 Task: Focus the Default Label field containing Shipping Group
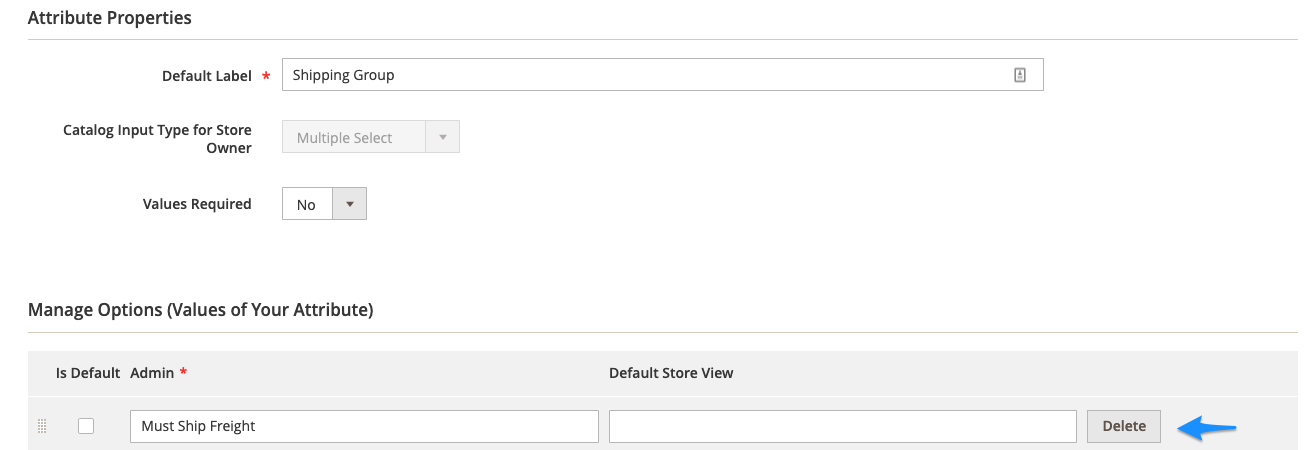pyautogui.click(x=640, y=75)
